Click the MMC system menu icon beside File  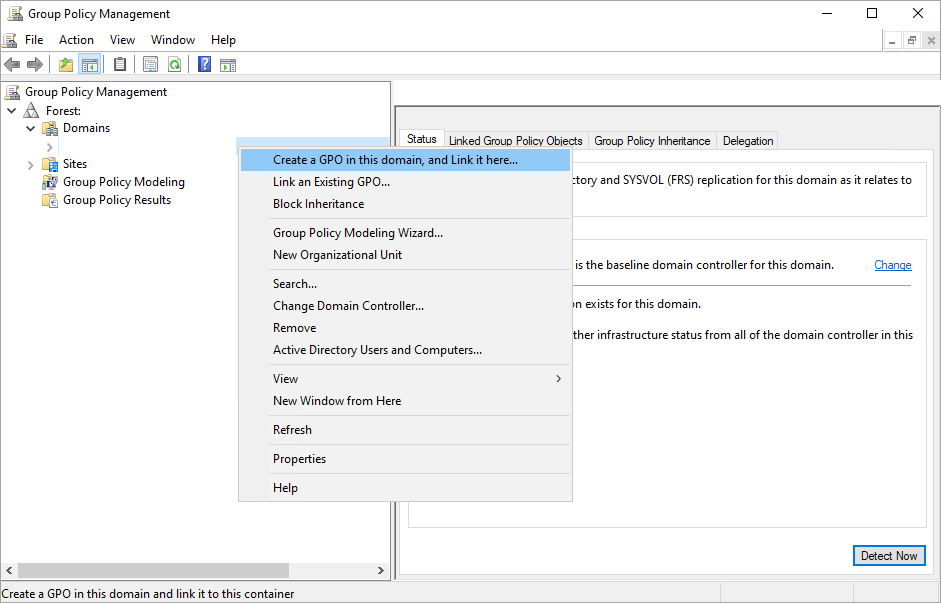[x=10, y=40]
